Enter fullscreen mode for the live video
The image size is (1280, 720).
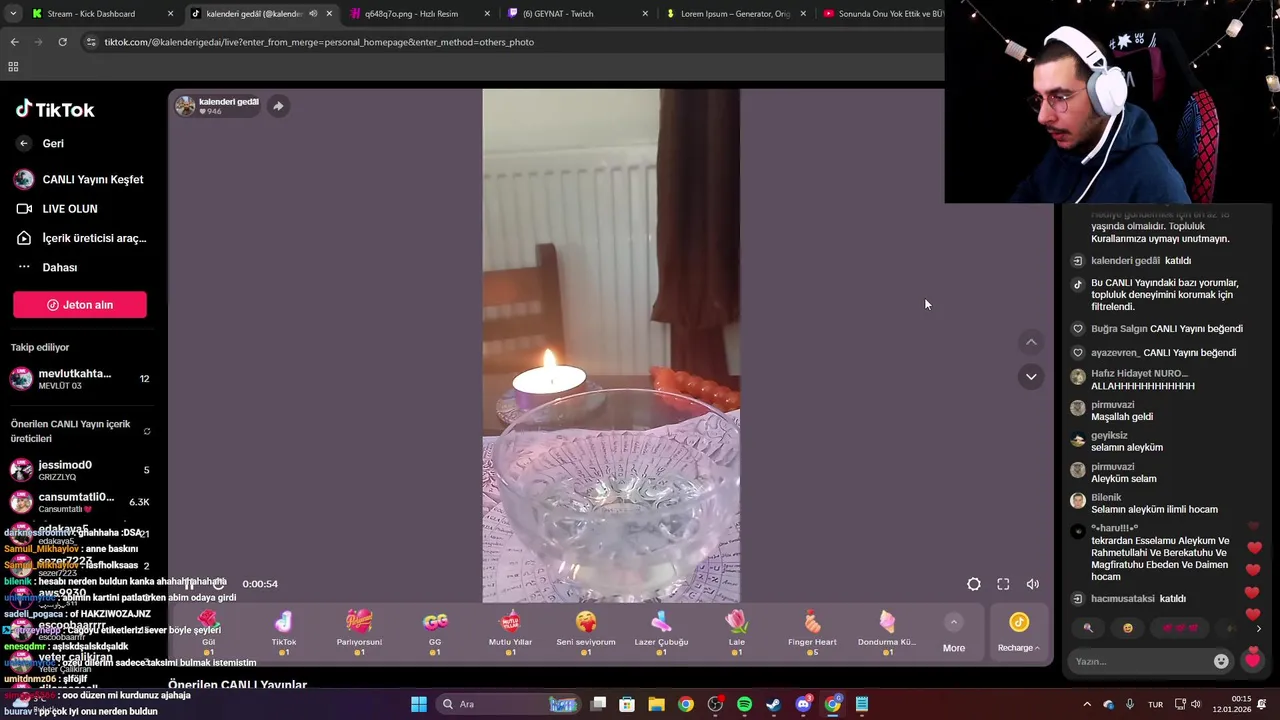[x=1003, y=584]
